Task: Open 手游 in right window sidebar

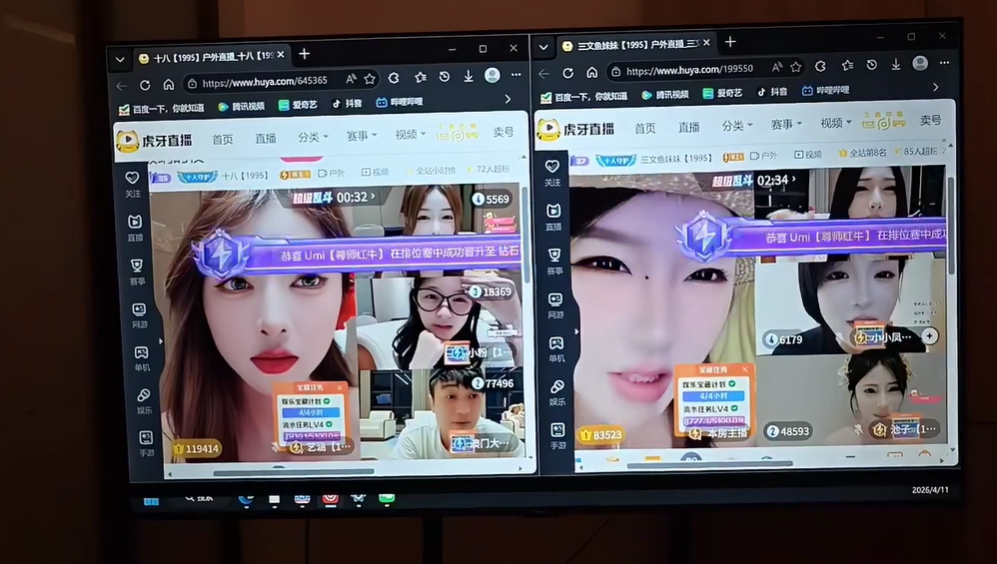Action: pyautogui.click(x=558, y=436)
